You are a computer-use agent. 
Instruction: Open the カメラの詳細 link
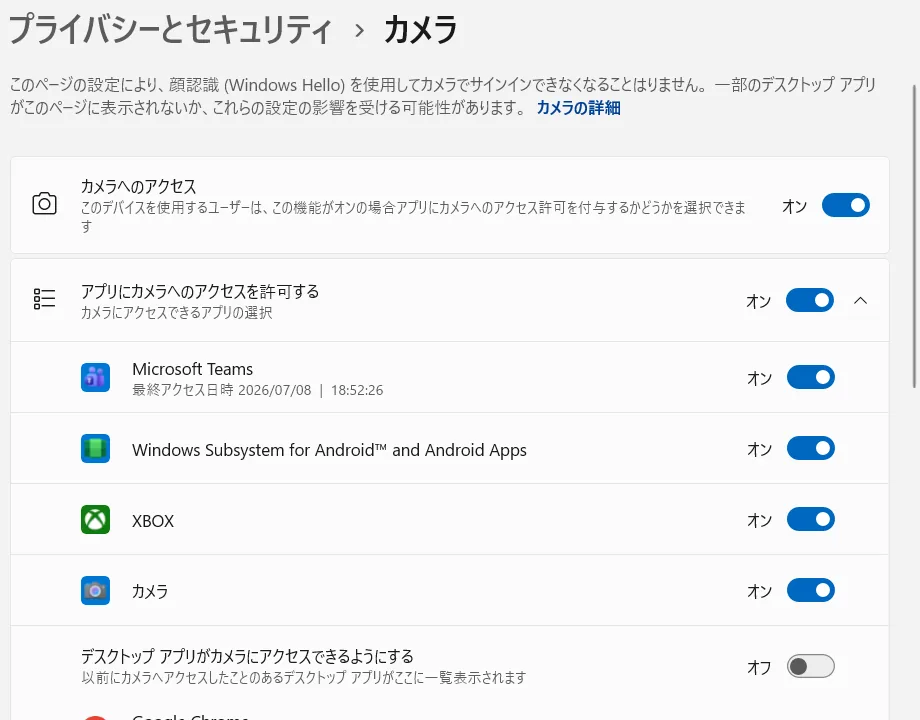coord(579,108)
